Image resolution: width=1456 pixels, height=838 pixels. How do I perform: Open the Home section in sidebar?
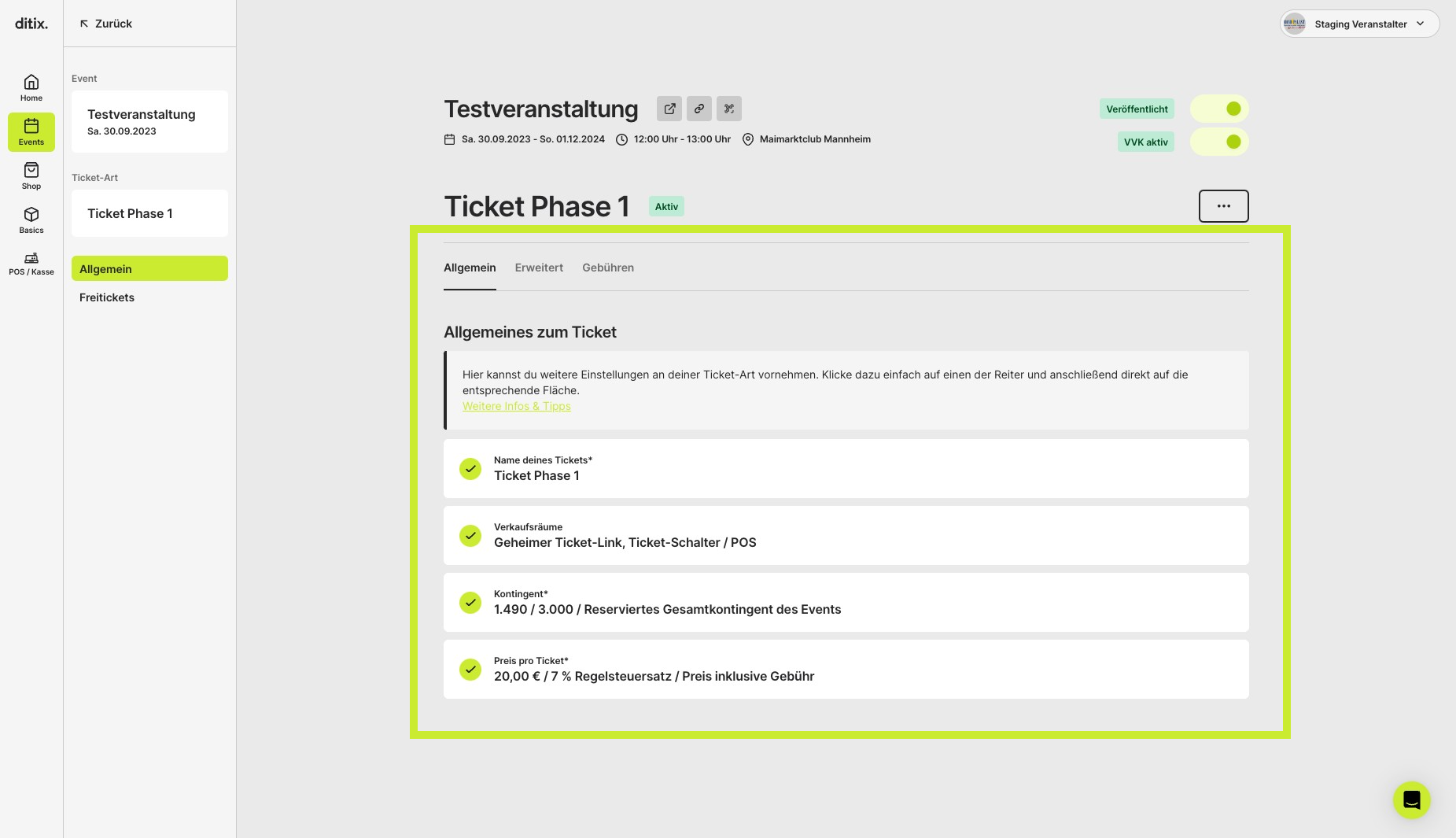point(31,87)
